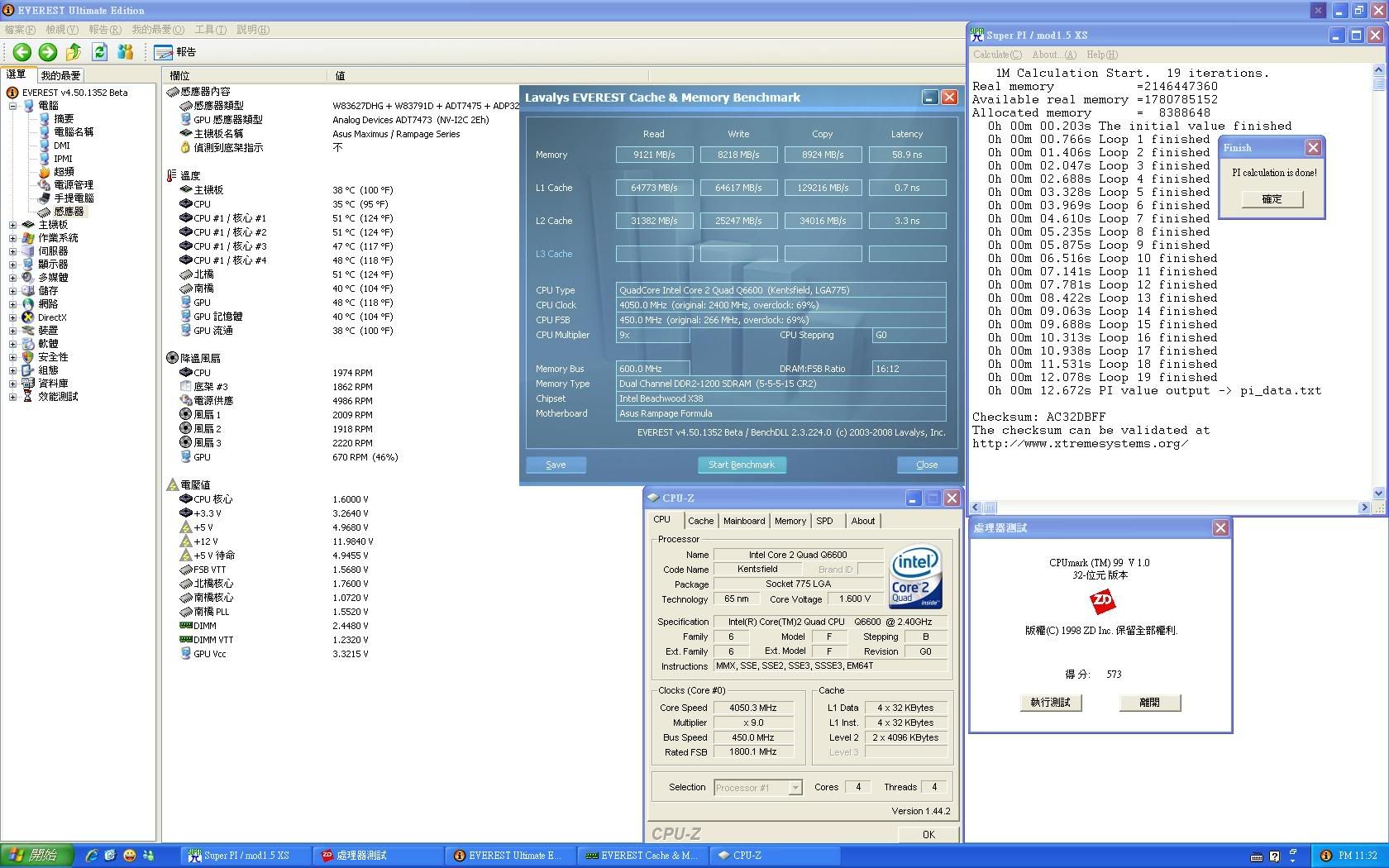Click the 安全性 security shield icon

coord(28,357)
